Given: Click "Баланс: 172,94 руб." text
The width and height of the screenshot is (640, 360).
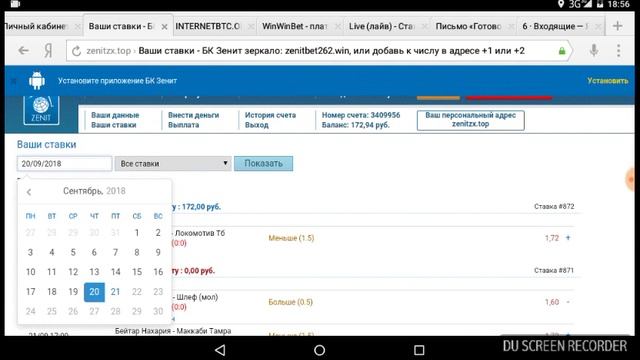Looking at the screenshot, I should [x=356, y=125].
